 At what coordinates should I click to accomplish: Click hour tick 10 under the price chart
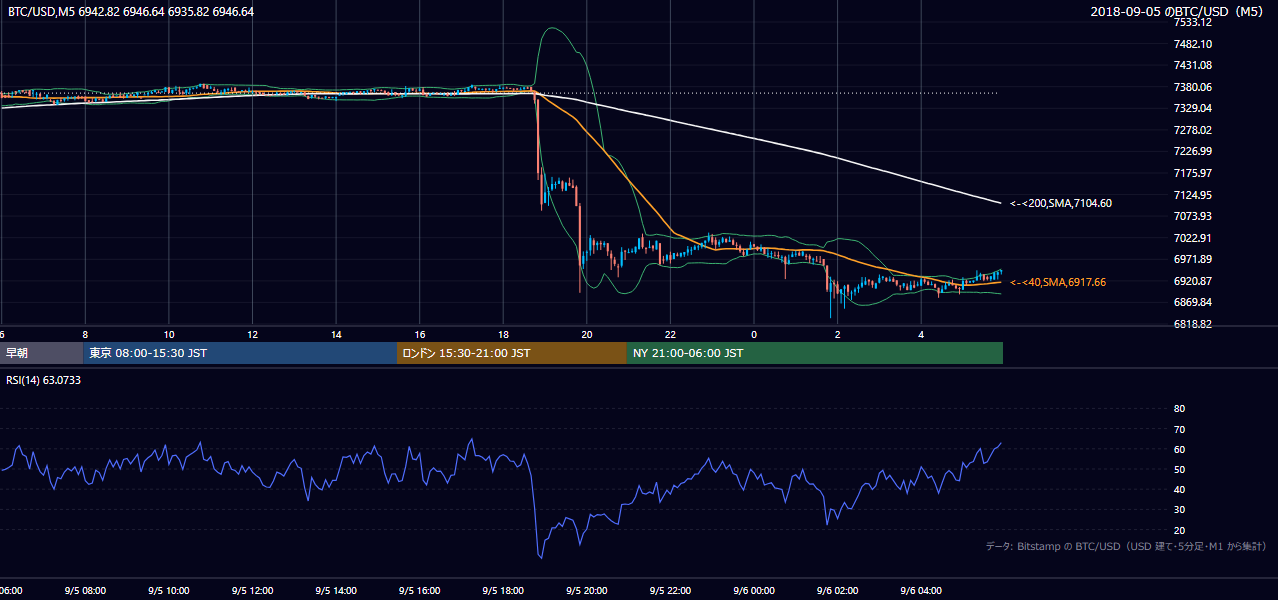[169, 334]
